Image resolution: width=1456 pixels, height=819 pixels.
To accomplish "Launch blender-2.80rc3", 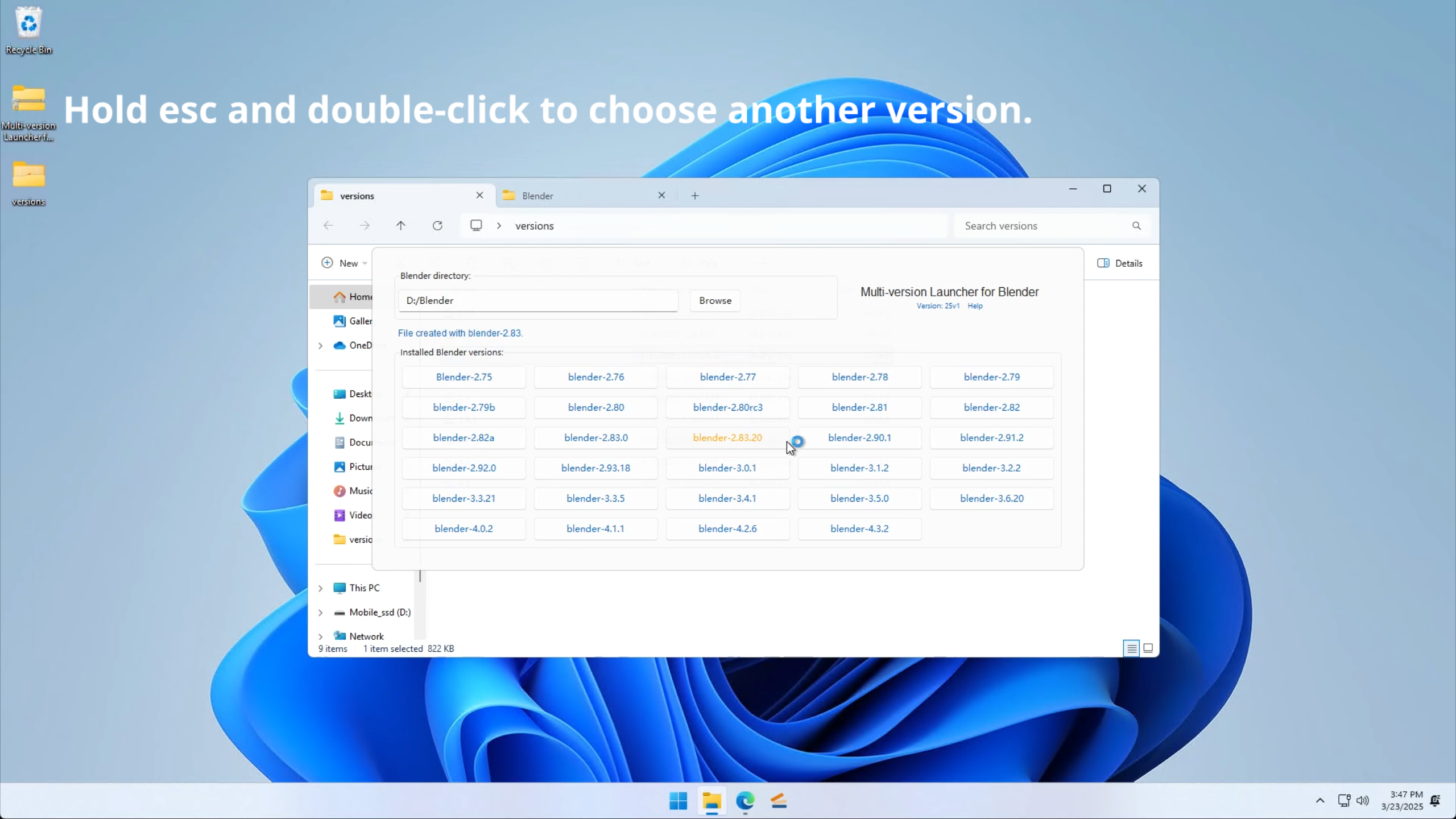I will tap(727, 407).
